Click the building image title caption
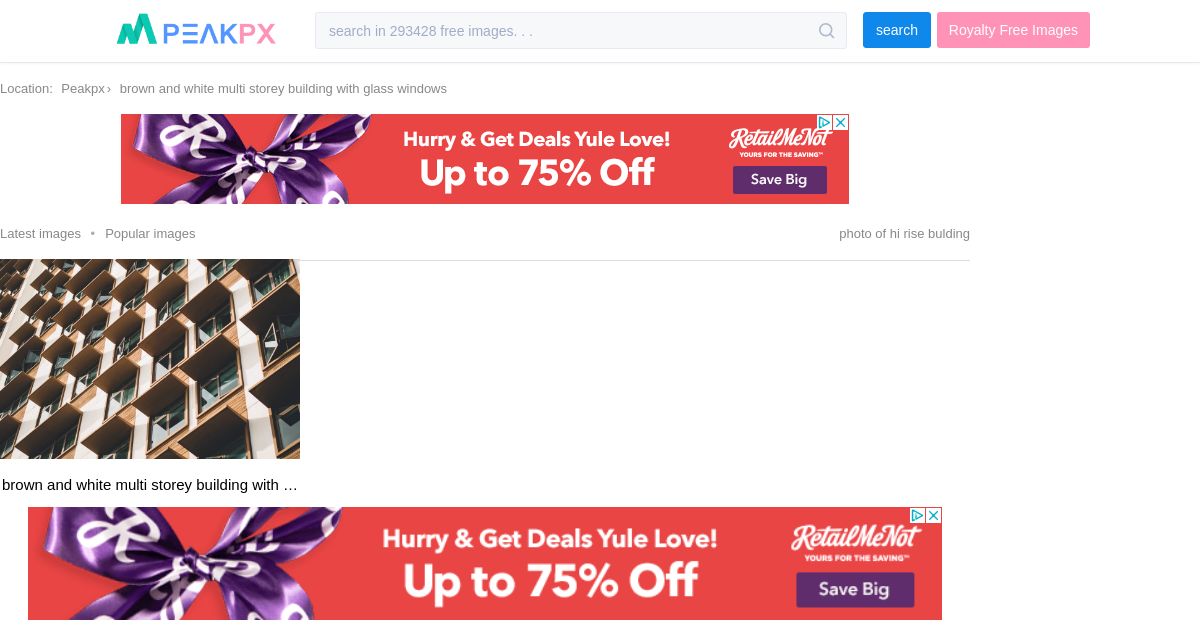 tap(150, 484)
